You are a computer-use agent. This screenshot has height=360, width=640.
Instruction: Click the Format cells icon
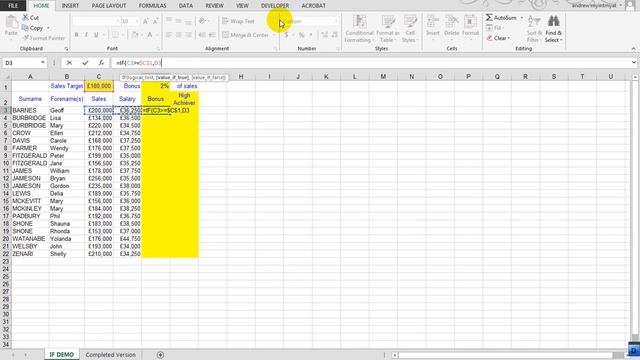470,26
